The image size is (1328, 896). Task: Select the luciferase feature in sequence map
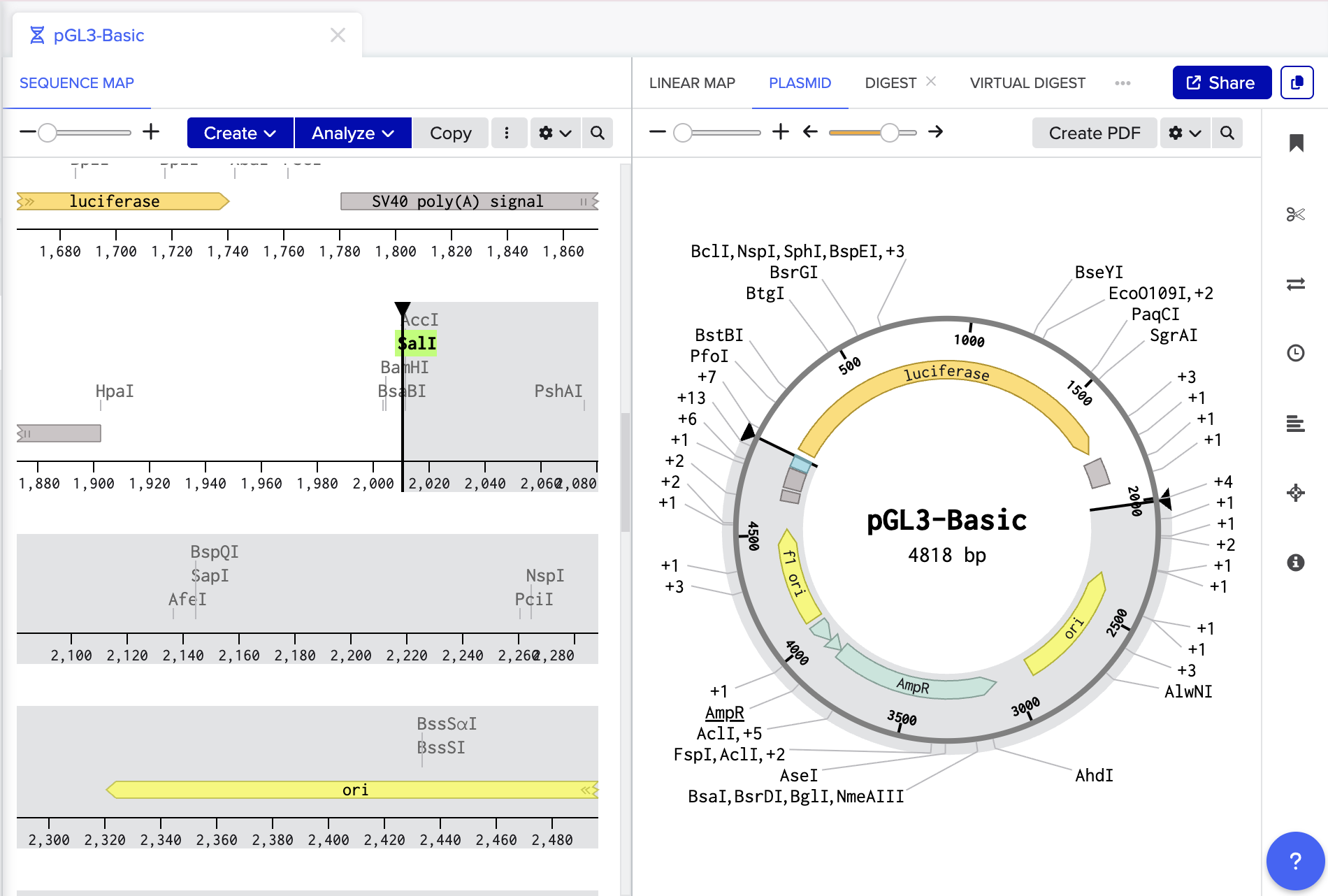[123, 201]
